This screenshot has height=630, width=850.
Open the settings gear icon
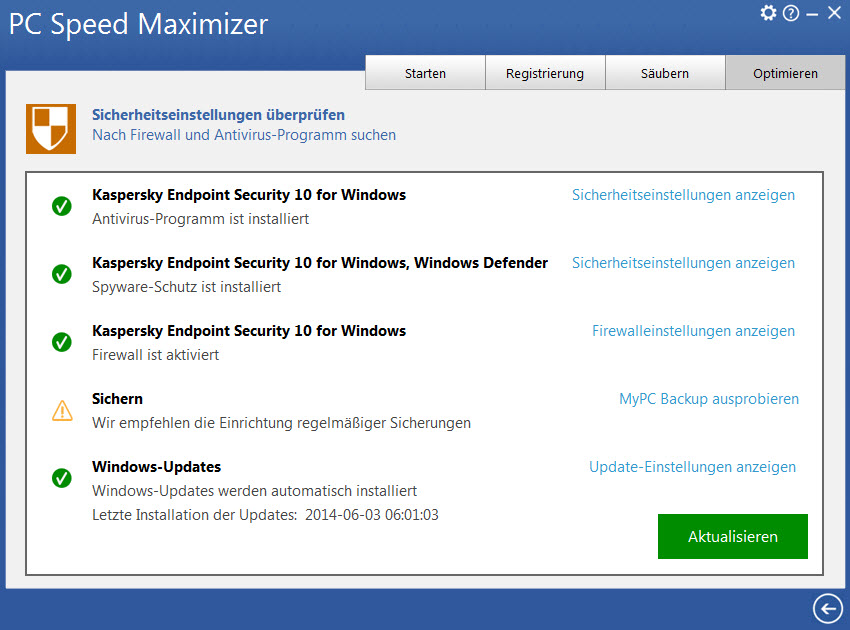[x=768, y=12]
